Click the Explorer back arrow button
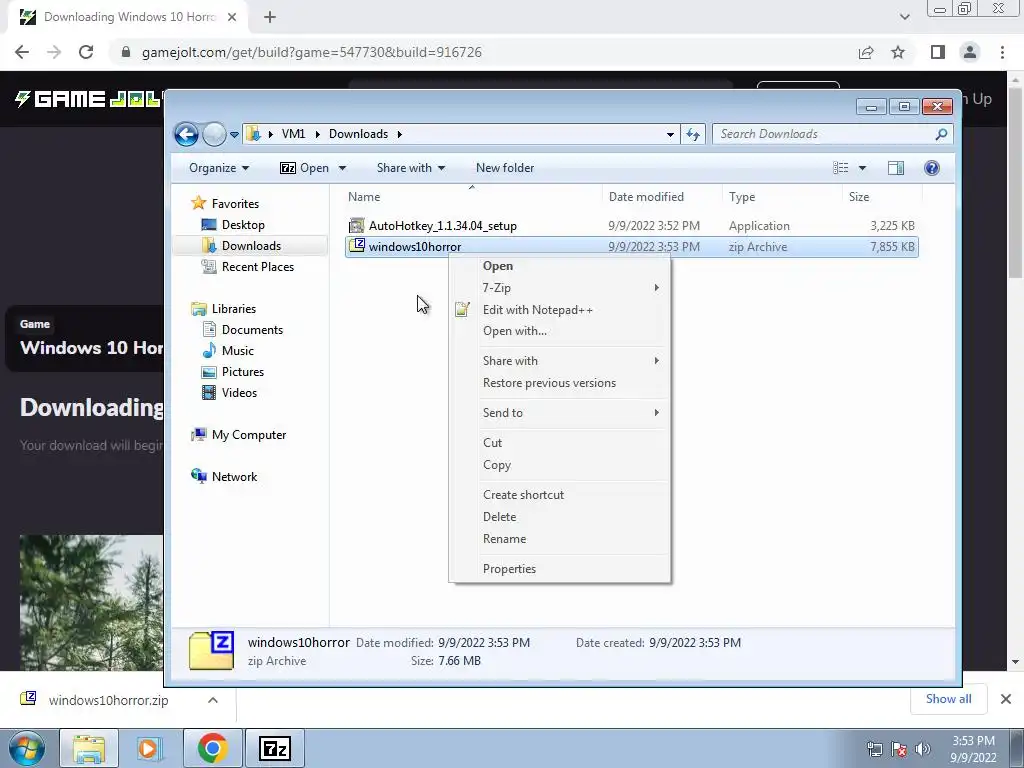 [x=186, y=135]
